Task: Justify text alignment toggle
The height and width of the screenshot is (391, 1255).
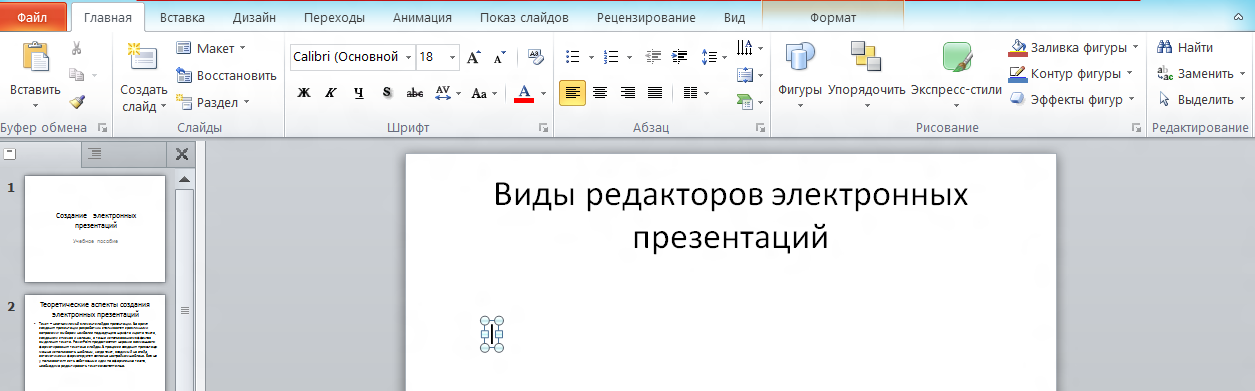Action: 655,93
